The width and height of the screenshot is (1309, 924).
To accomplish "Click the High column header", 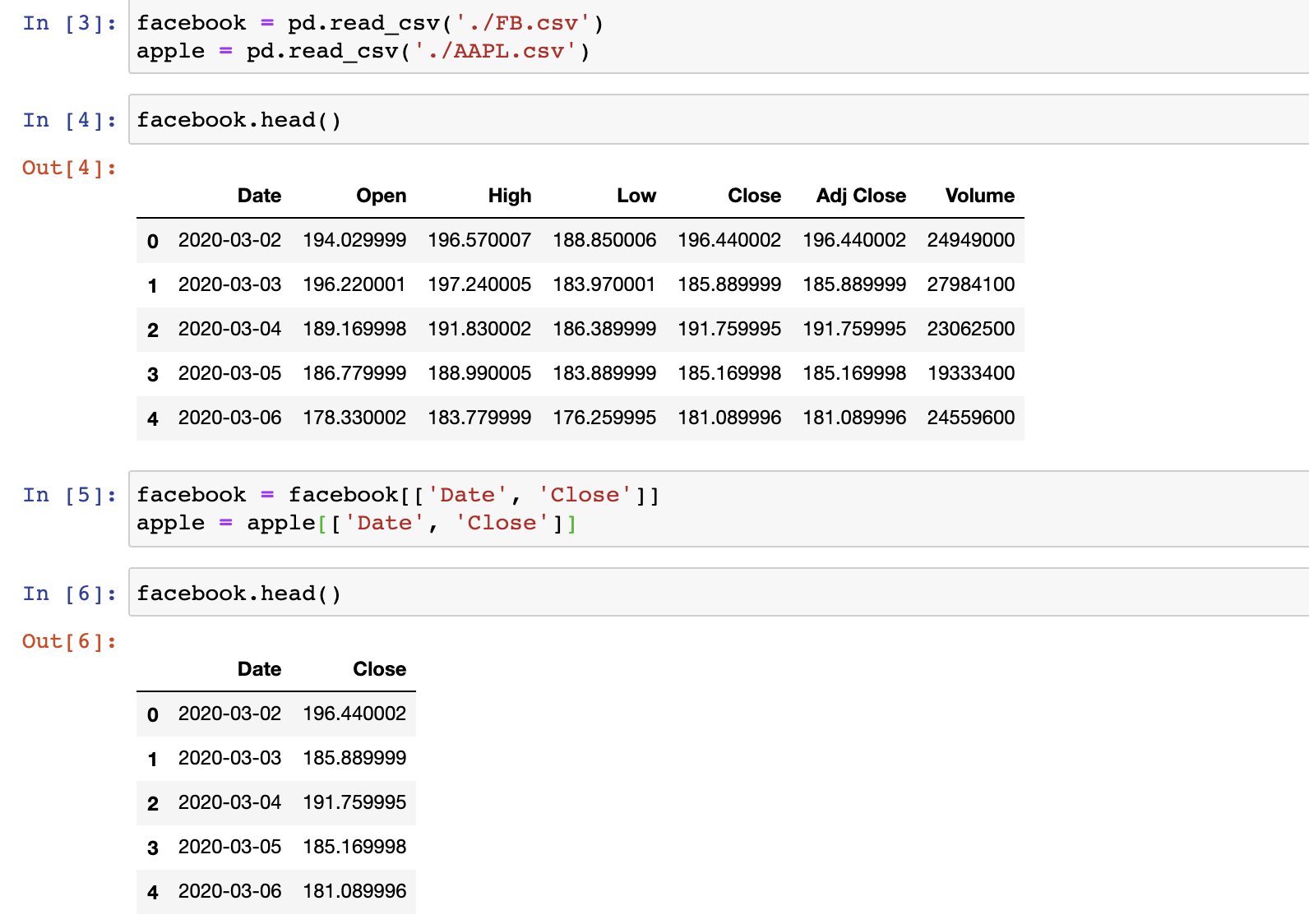I will click(509, 196).
